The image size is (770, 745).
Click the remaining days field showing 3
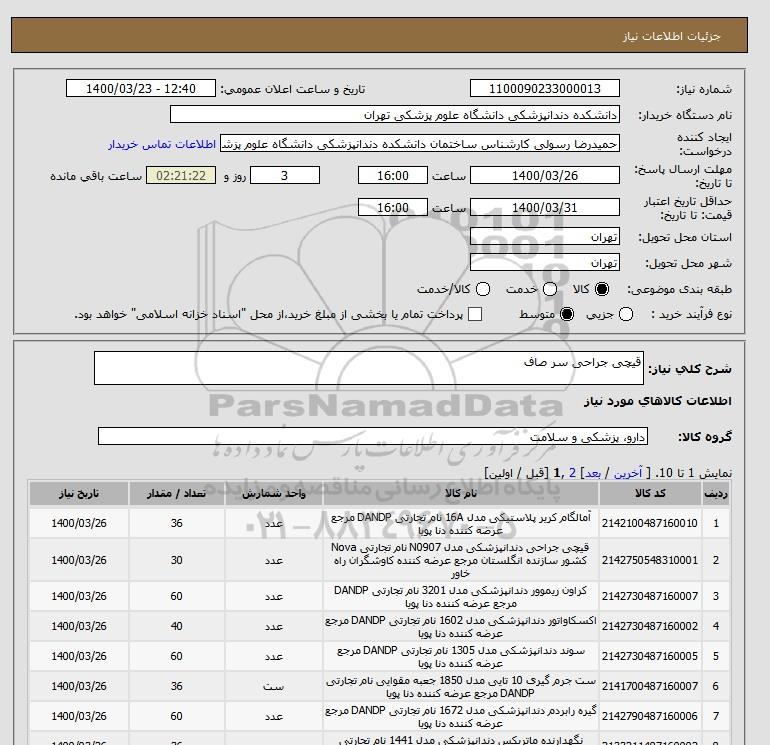[285, 175]
